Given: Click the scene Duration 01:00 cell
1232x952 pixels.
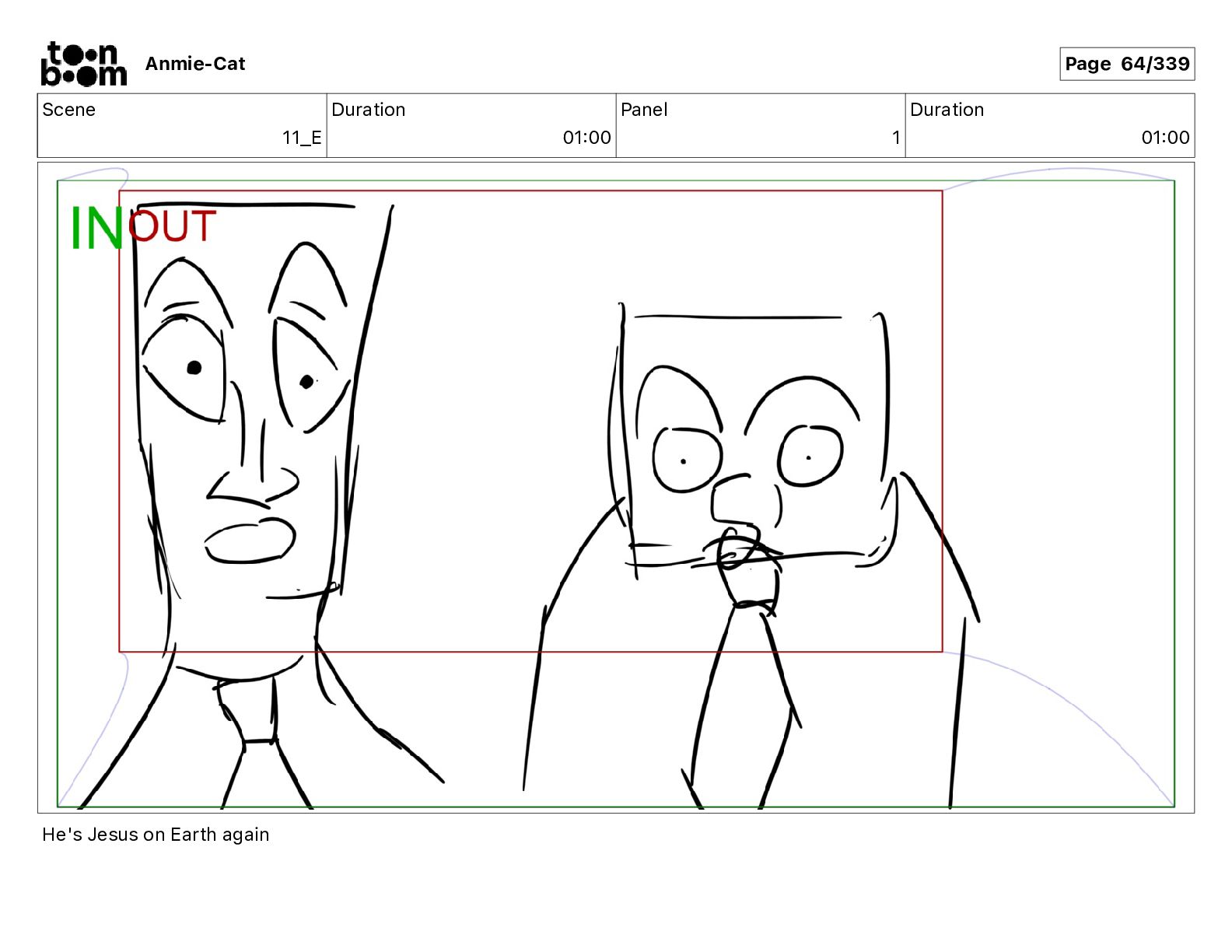Looking at the screenshot, I should [471, 125].
